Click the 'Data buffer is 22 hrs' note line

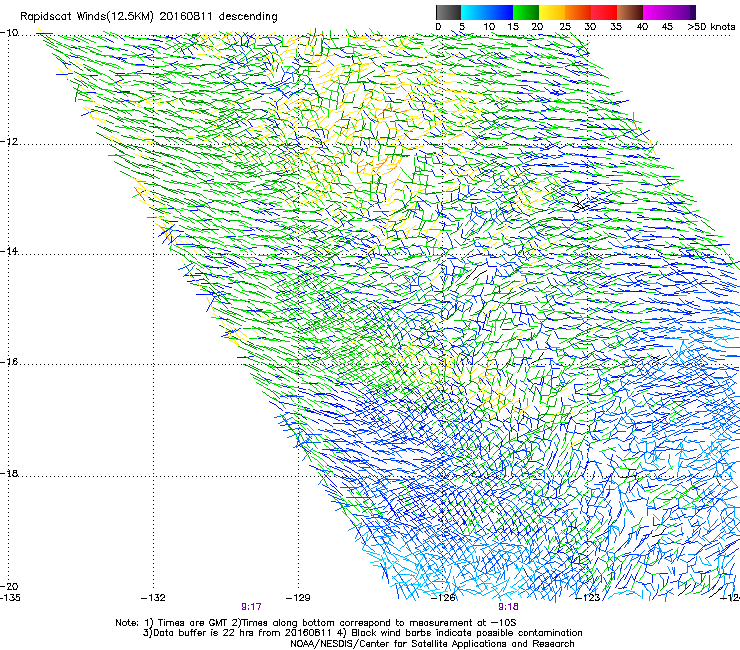pos(362,633)
